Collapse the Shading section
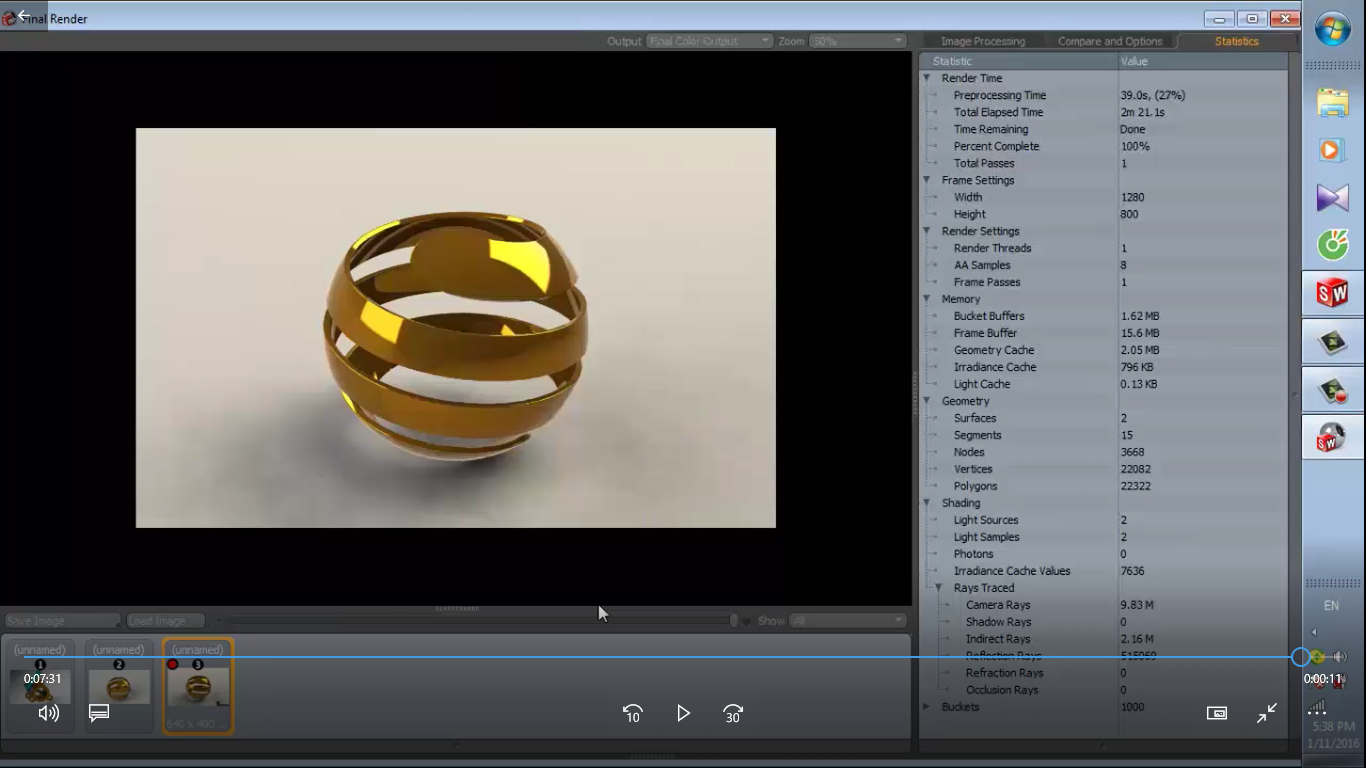 pyautogui.click(x=927, y=503)
